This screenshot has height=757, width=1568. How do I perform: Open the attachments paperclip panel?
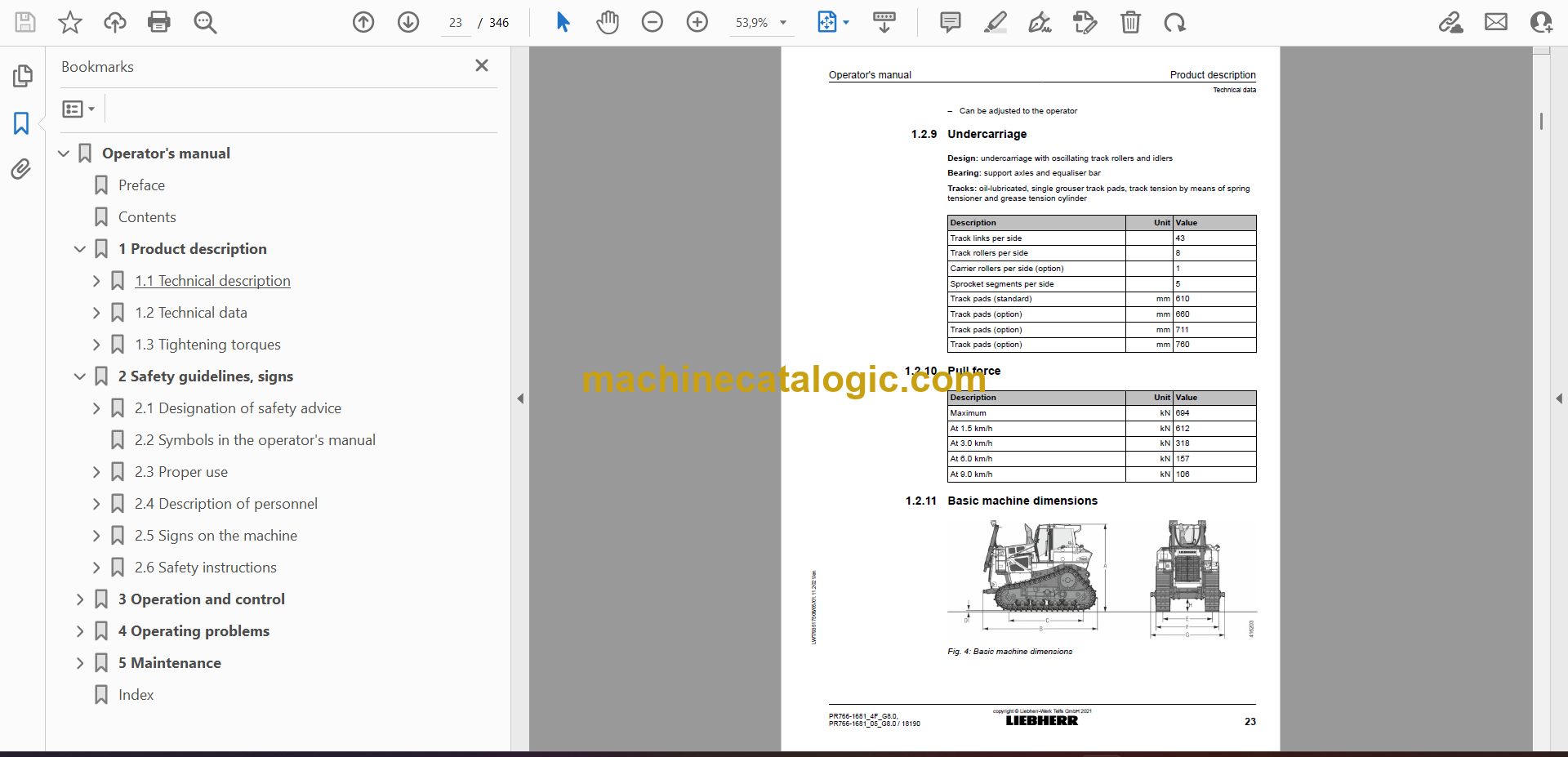[x=21, y=169]
